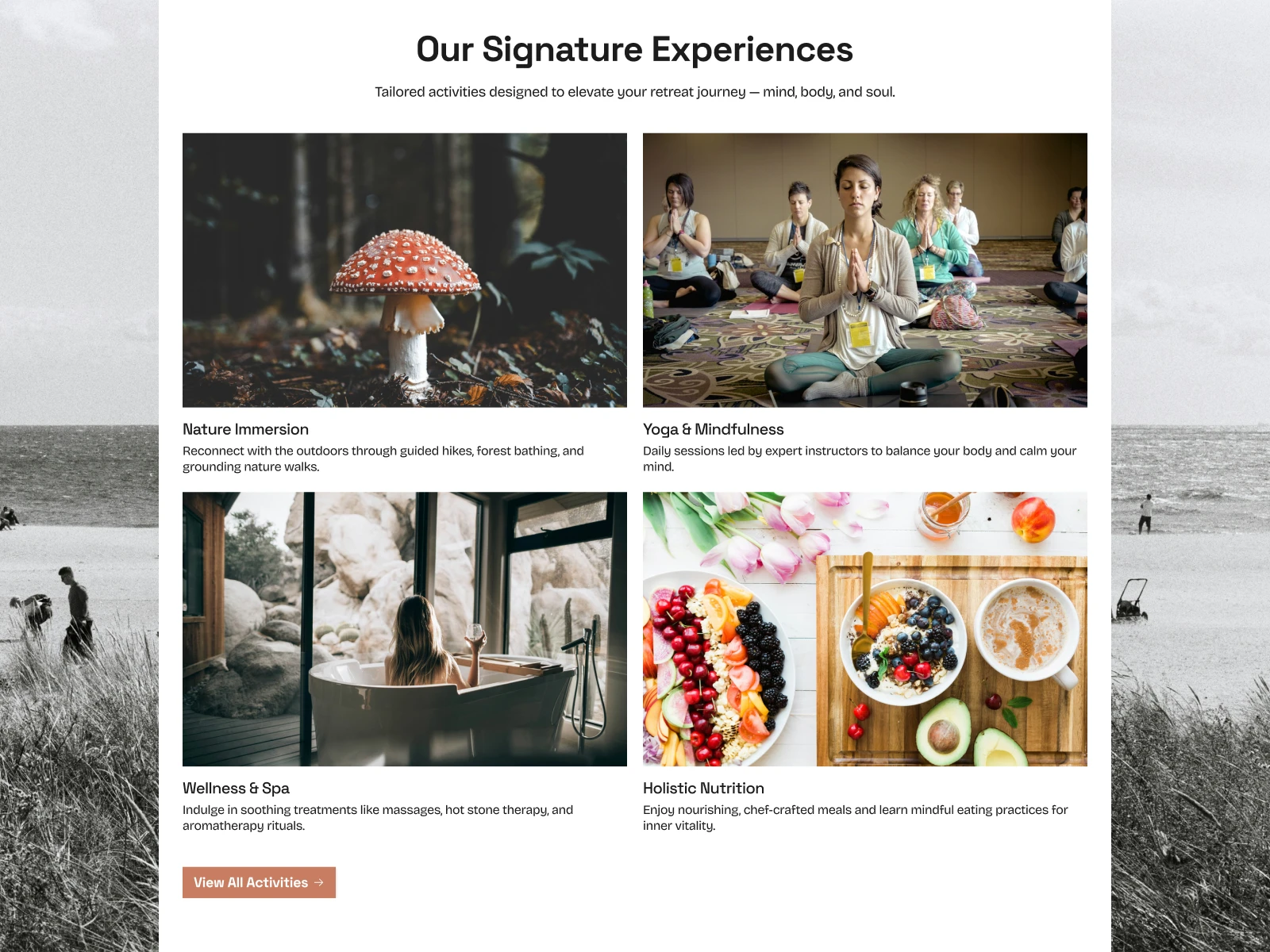
Task: Click the Holistic Nutrition description text
Action: tap(856, 817)
